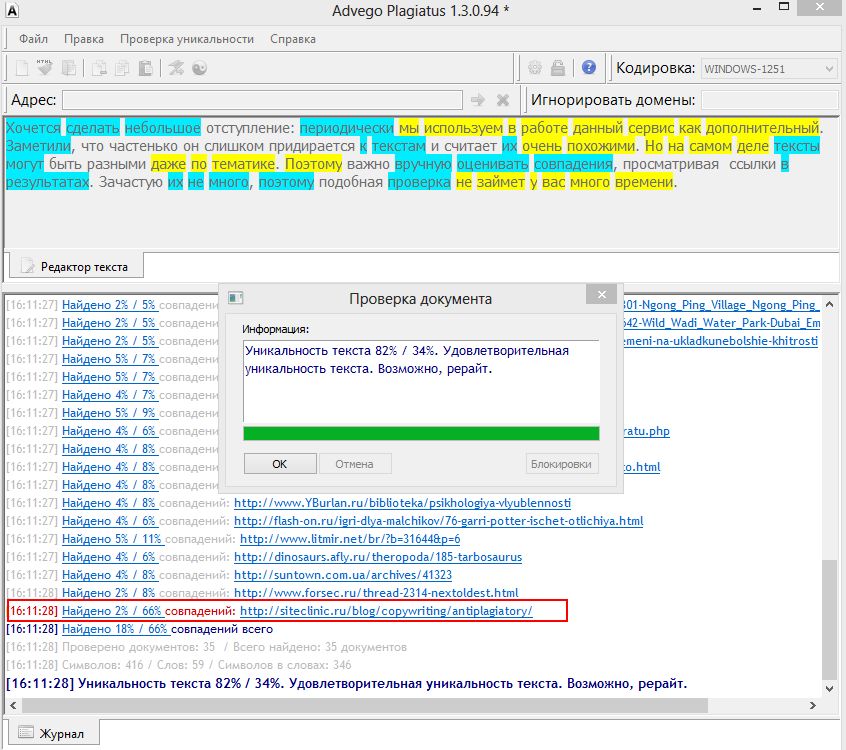846x750 pixels.
Task: Expand the Кодировка encoding dropdown
Action: [x=768, y=69]
